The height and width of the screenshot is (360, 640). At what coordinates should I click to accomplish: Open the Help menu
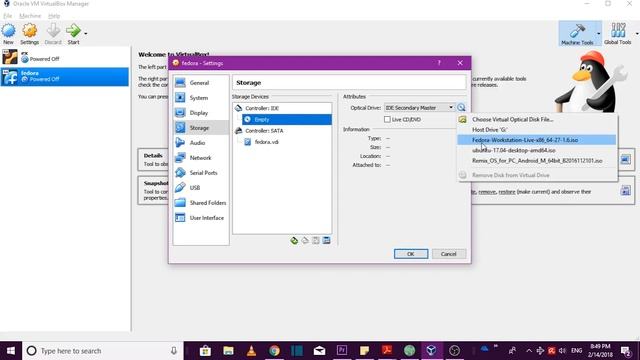[54, 16]
